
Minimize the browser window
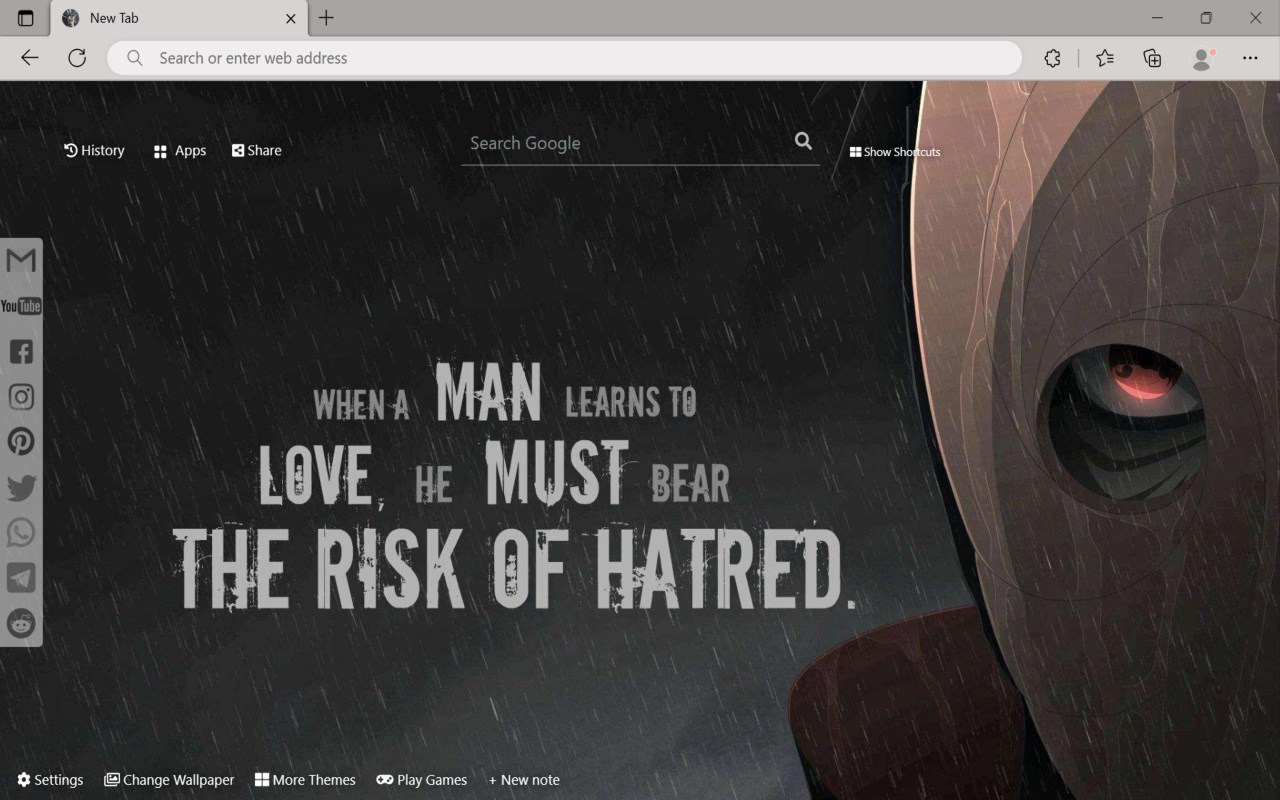pyautogui.click(x=1157, y=18)
